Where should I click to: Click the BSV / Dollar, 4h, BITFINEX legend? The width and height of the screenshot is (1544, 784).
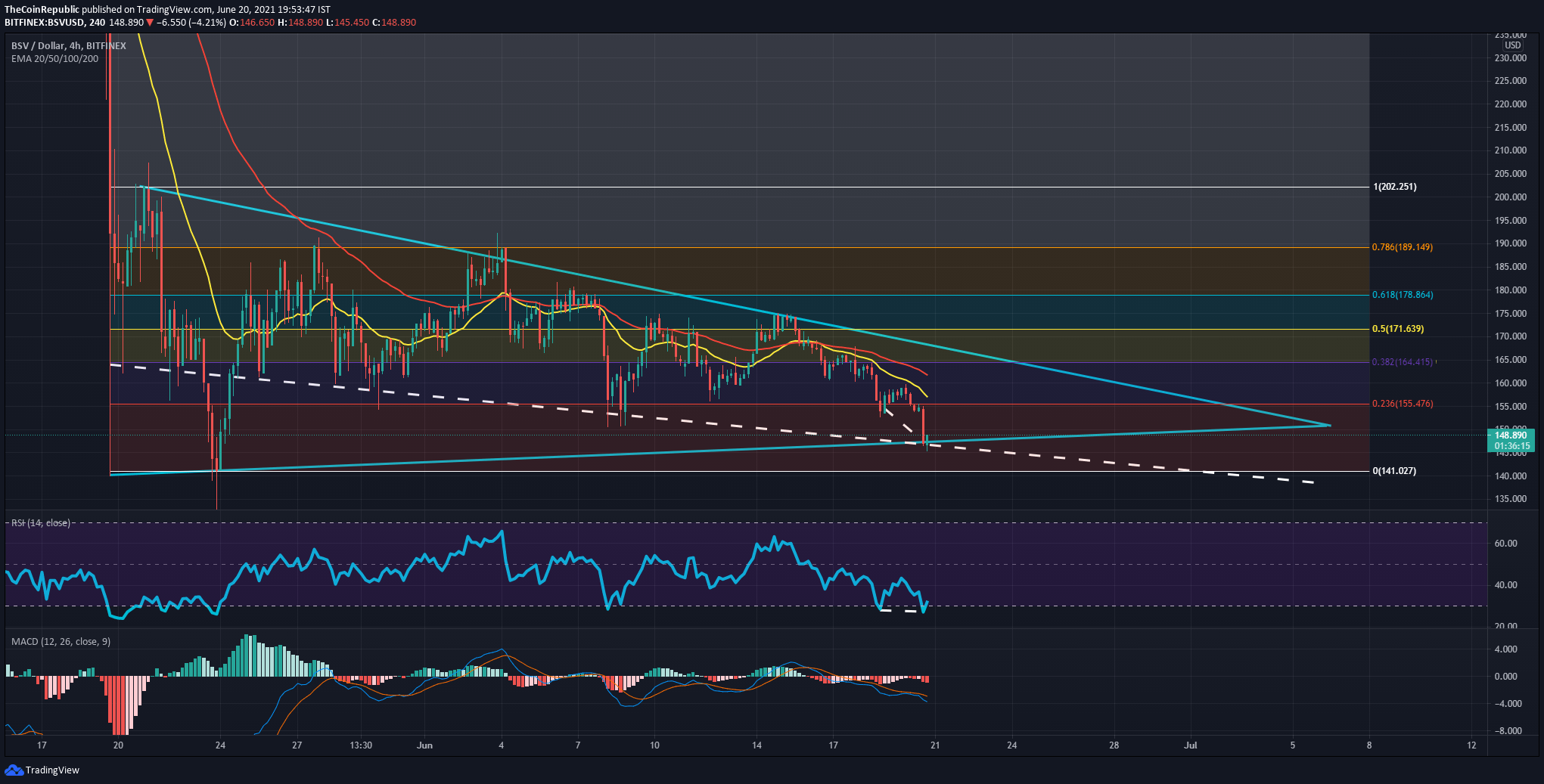pos(69,46)
